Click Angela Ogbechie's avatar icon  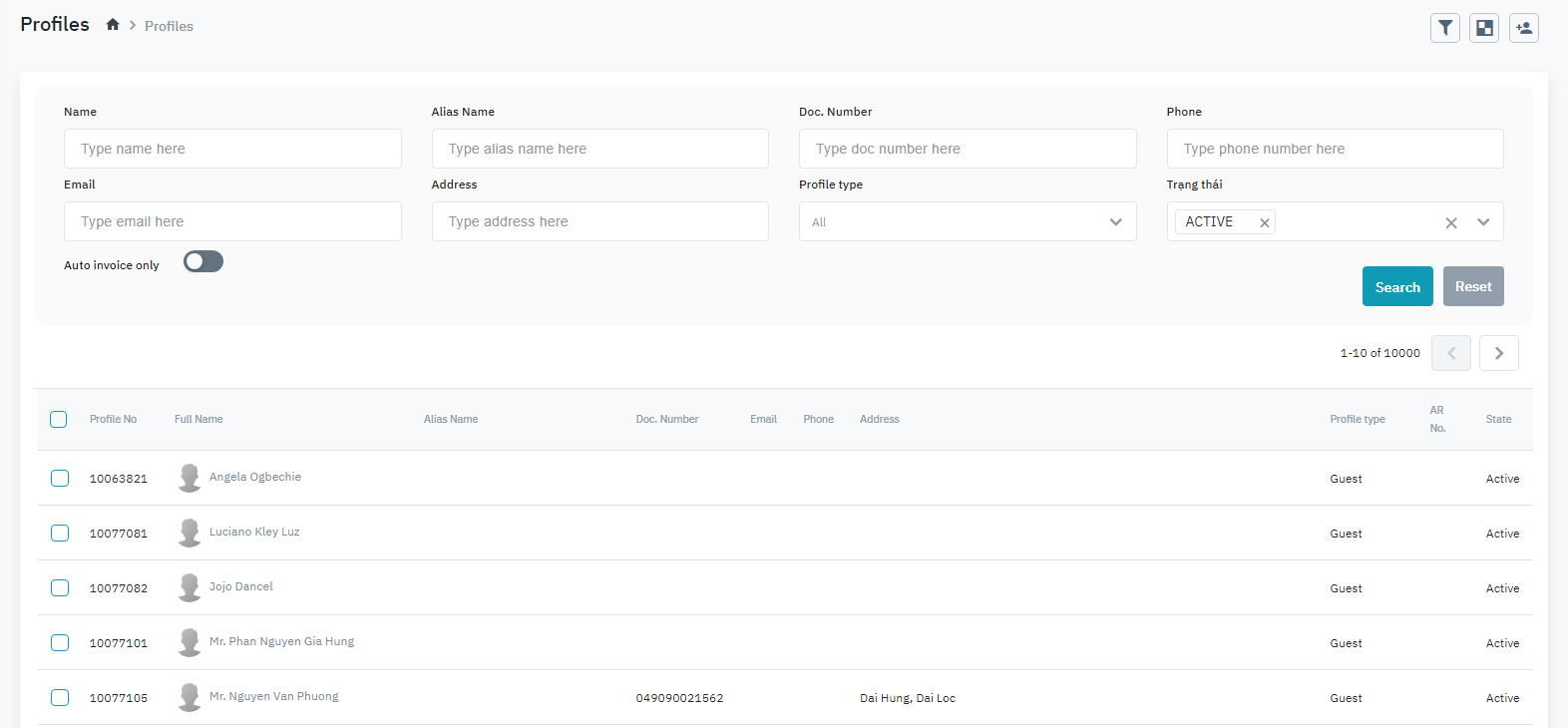(190, 478)
